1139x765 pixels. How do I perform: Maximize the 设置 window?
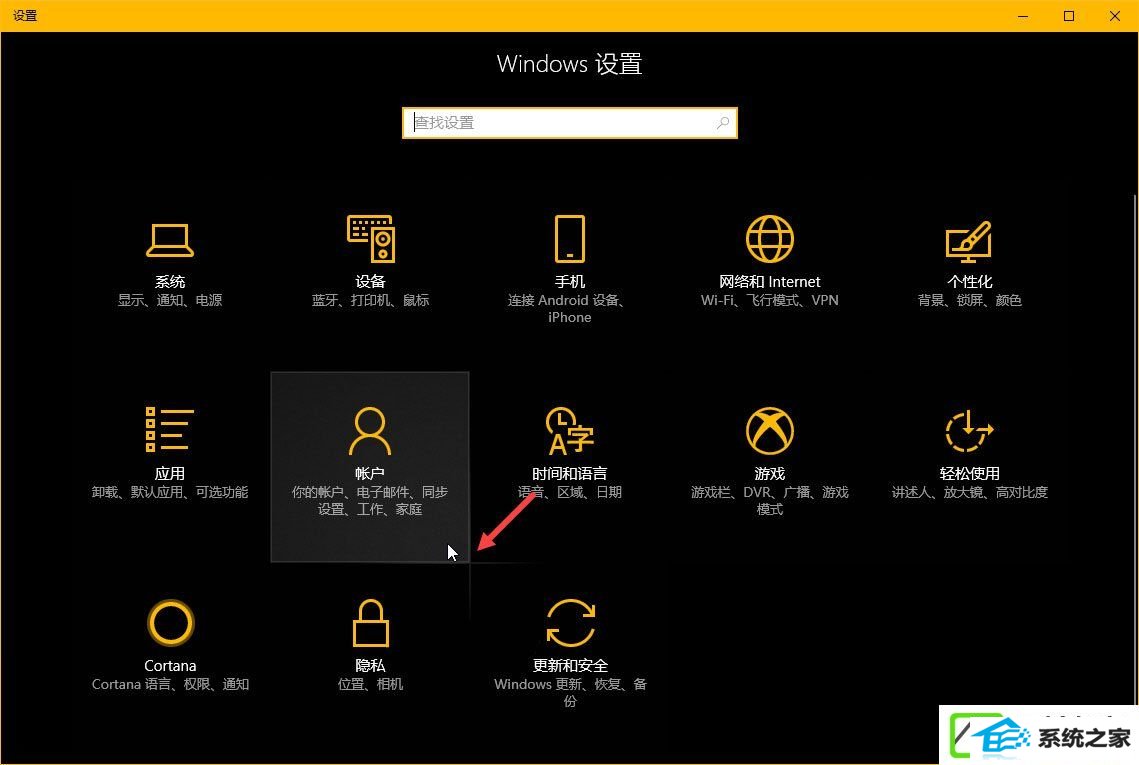click(1069, 16)
